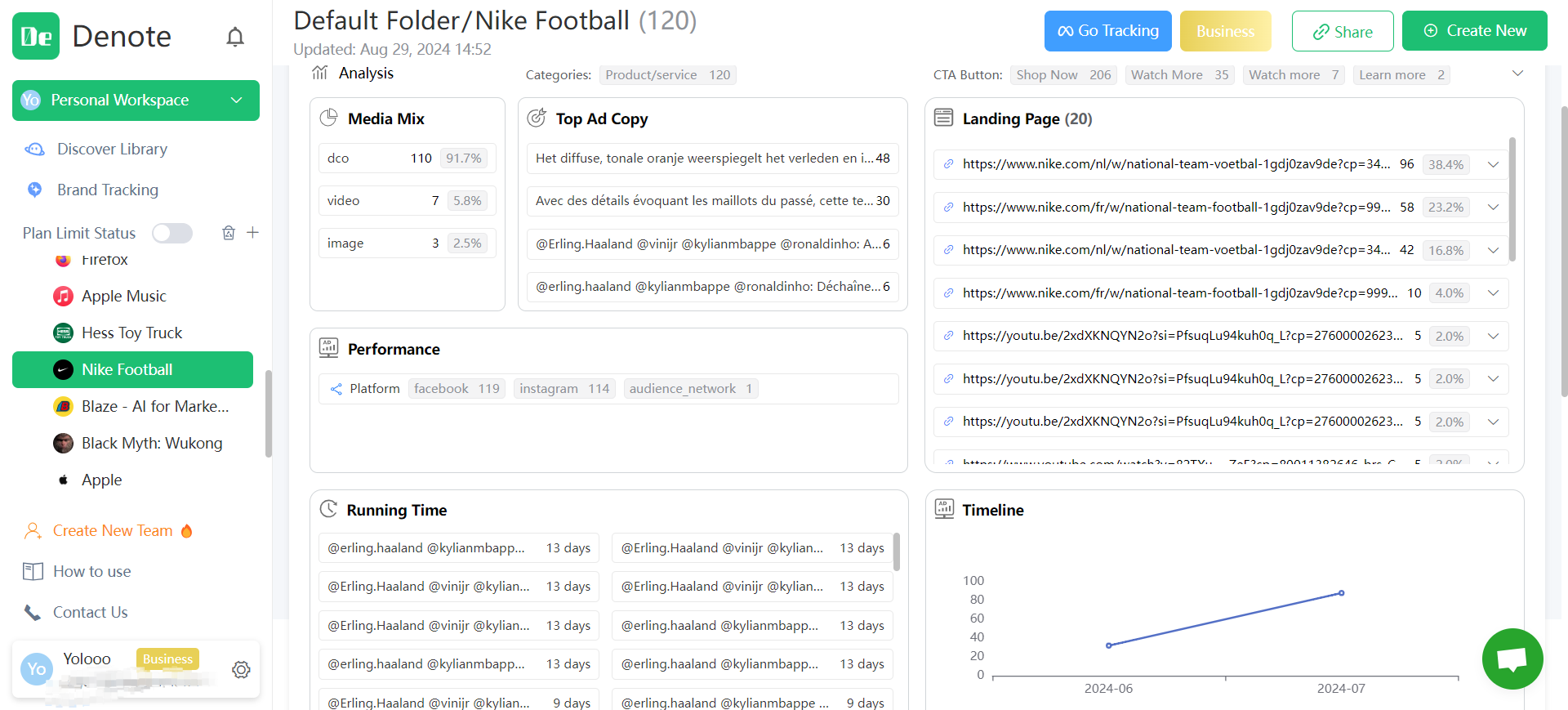The width and height of the screenshot is (1568, 710).
Task: Open the green chat support bubble
Action: pos(1512,659)
